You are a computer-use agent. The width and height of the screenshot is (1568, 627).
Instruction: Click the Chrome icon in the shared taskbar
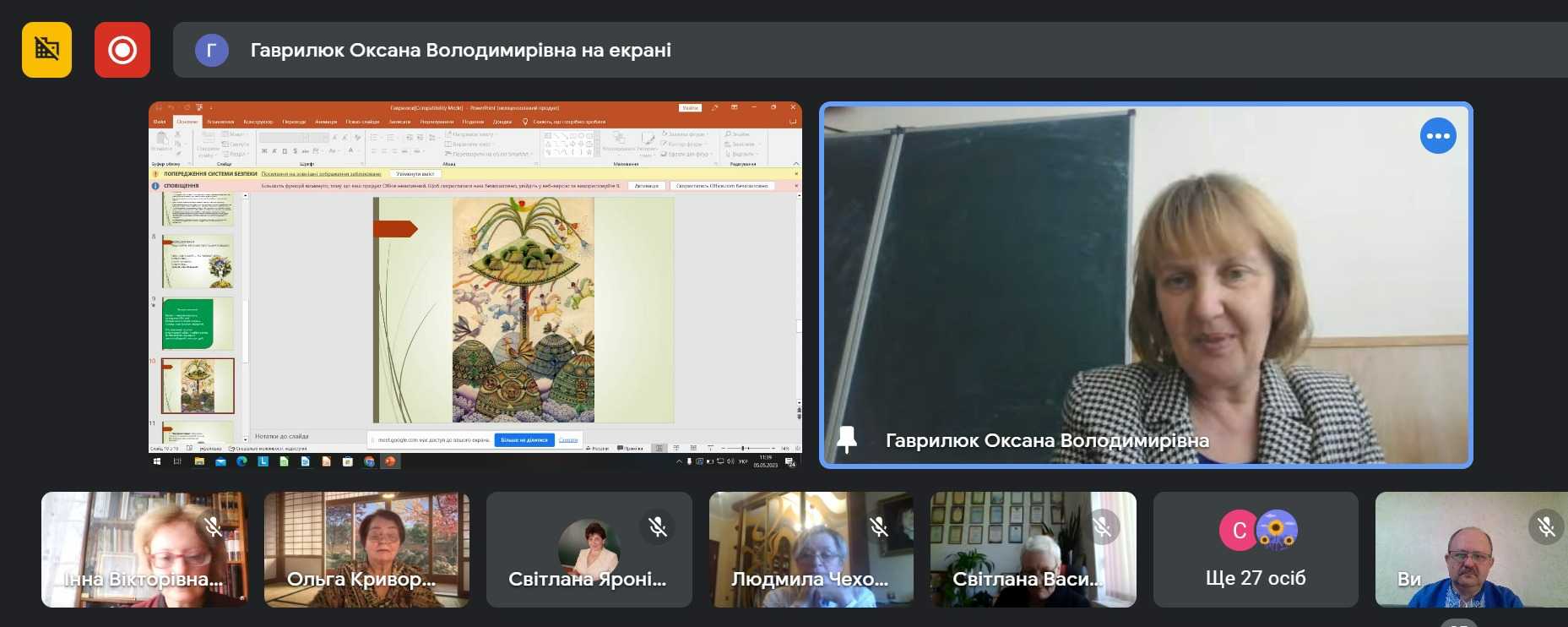click(x=369, y=461)
